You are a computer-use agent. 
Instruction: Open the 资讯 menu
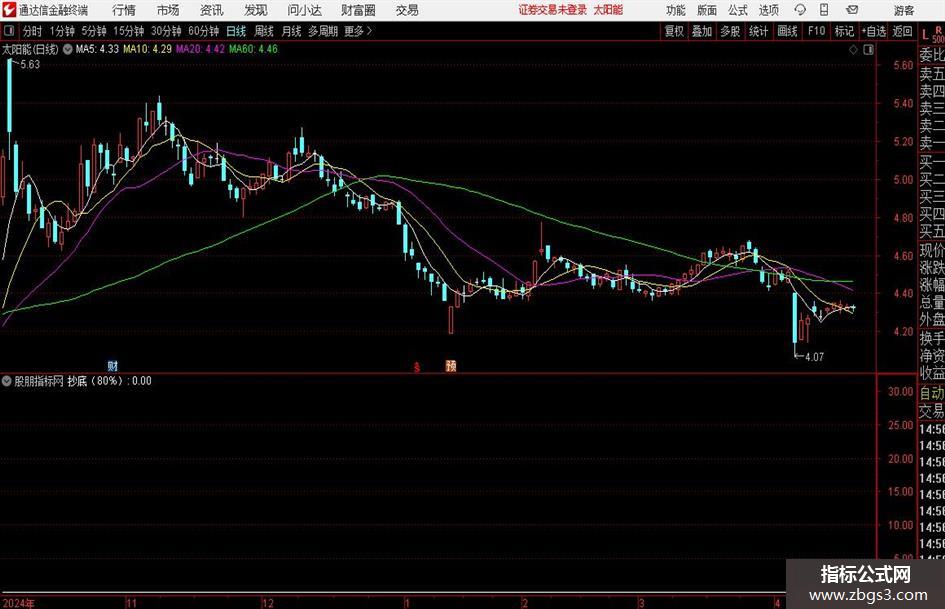tap(212, 10)
